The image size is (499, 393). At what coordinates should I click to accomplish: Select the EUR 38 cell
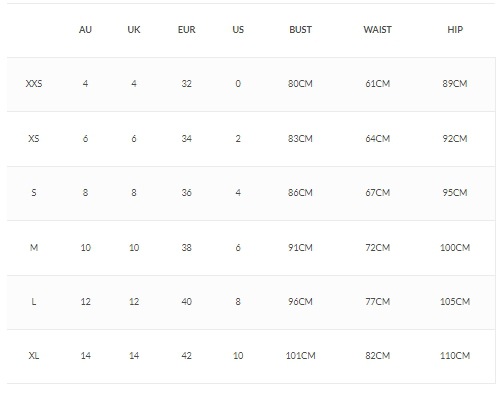coord(186,248)
